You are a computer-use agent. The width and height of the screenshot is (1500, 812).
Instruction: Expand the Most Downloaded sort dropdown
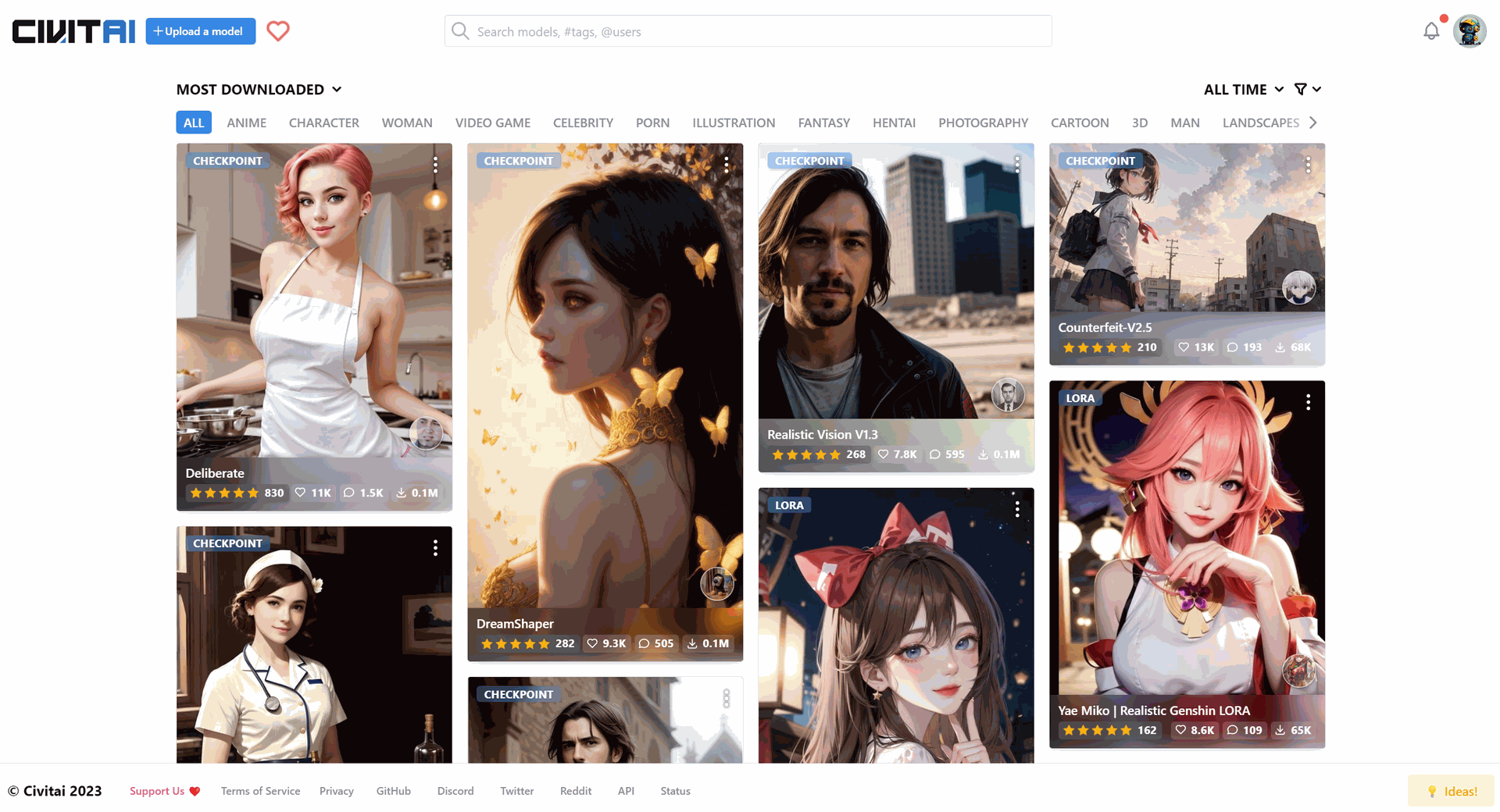coord(259,89)
